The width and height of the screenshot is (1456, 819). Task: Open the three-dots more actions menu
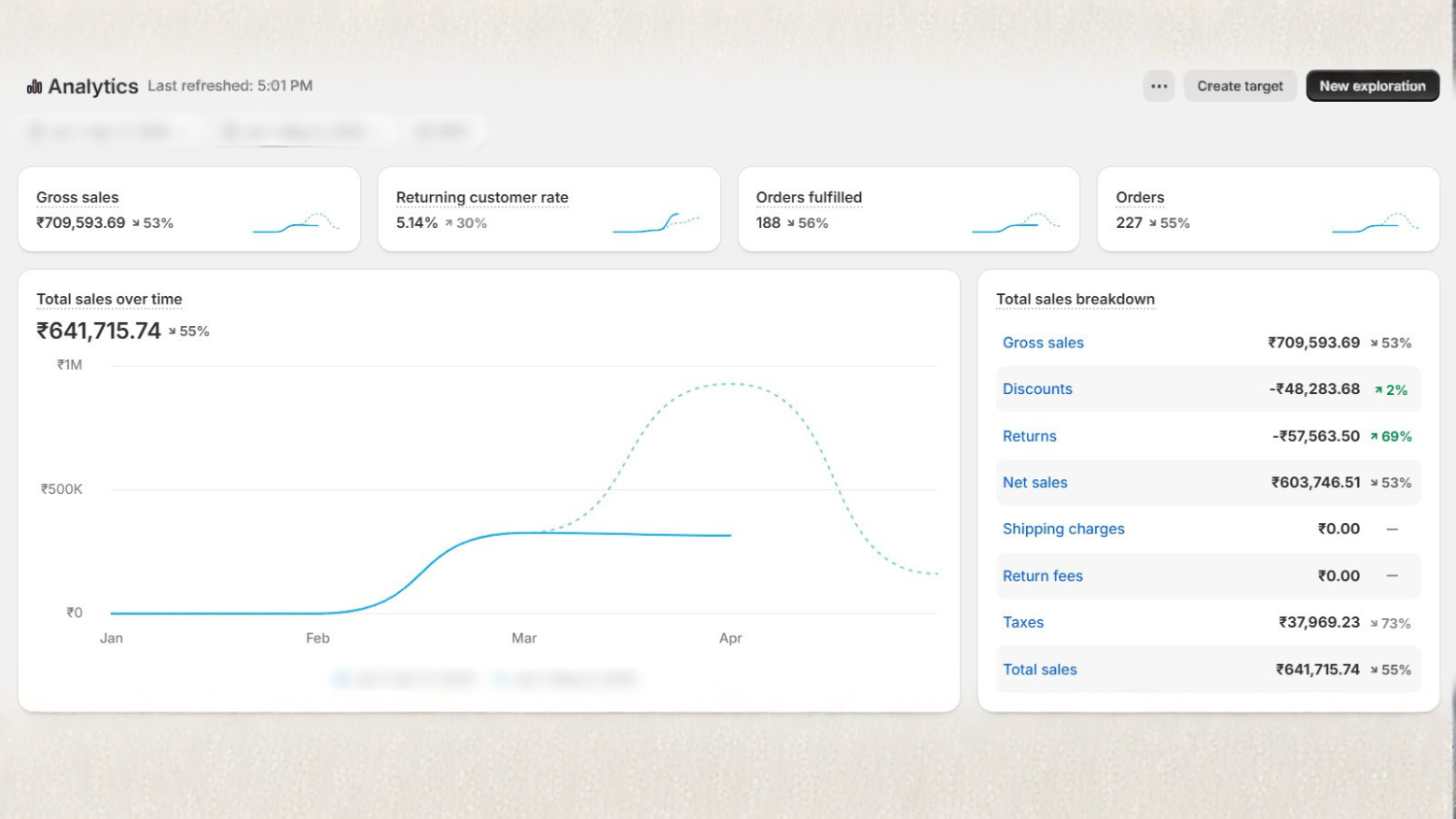(1159, 86)
